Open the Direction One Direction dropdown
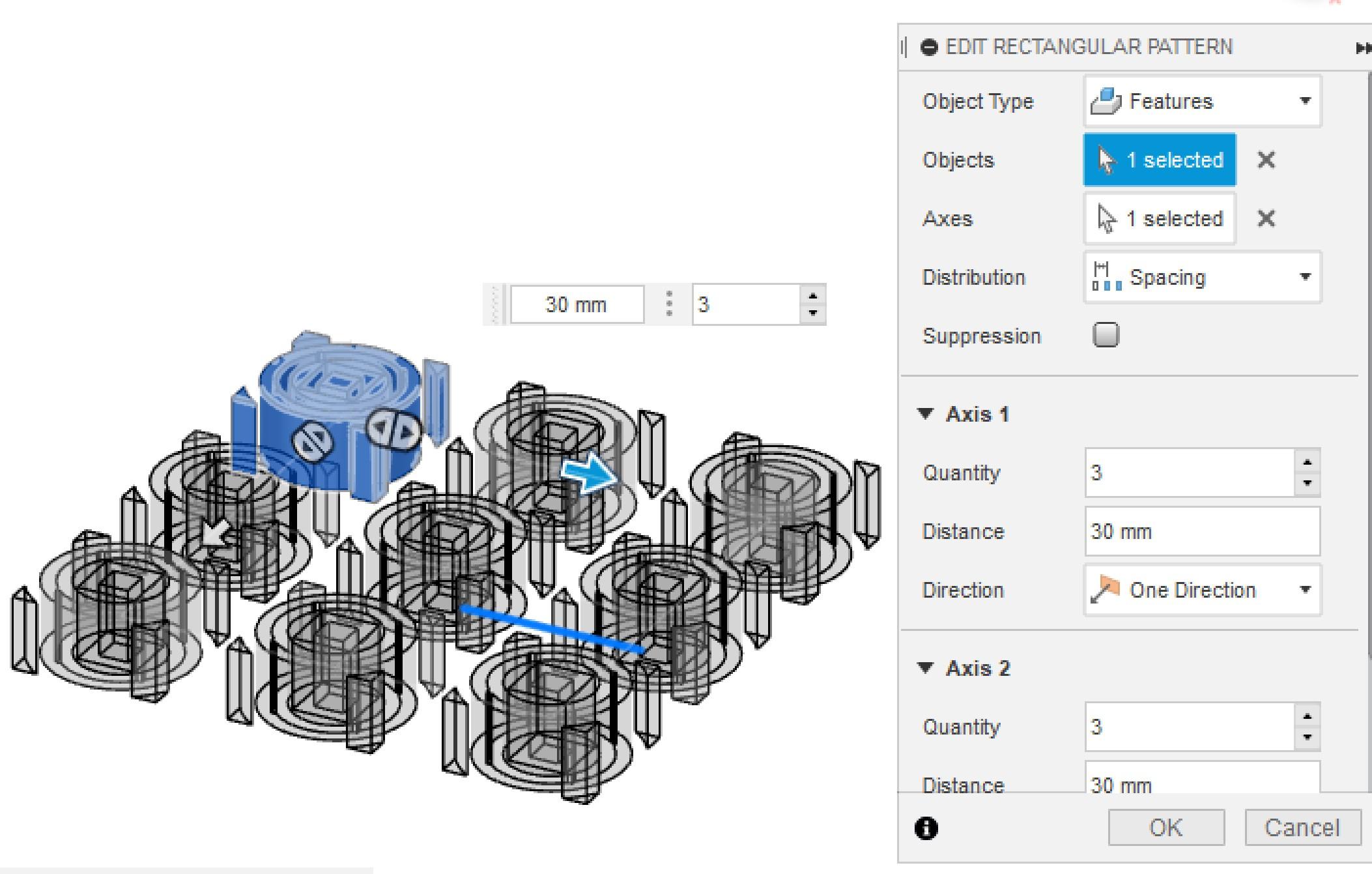1372x874 pixels. tap(1202, 590)
